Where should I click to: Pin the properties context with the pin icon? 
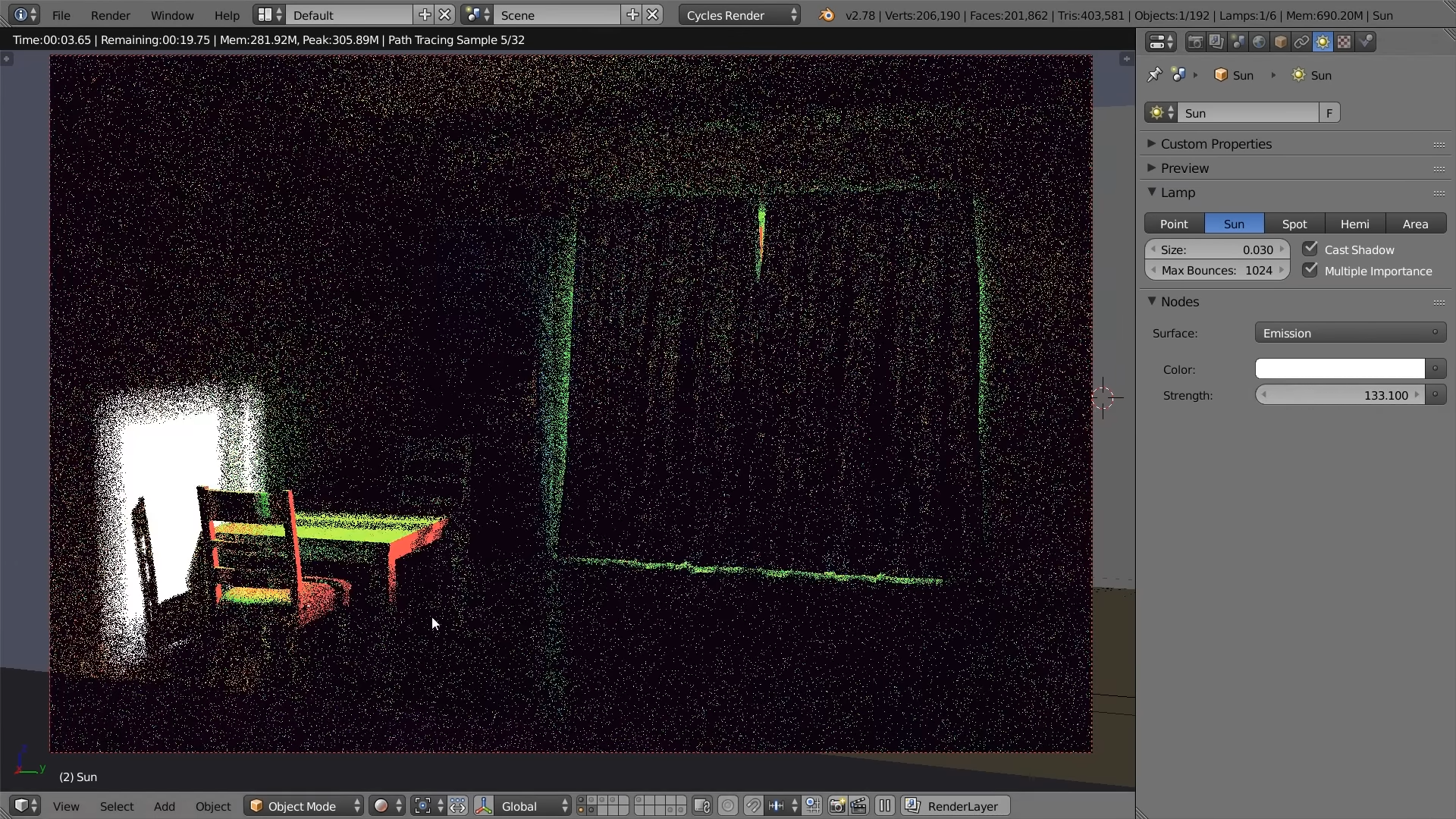point(1154,75)
